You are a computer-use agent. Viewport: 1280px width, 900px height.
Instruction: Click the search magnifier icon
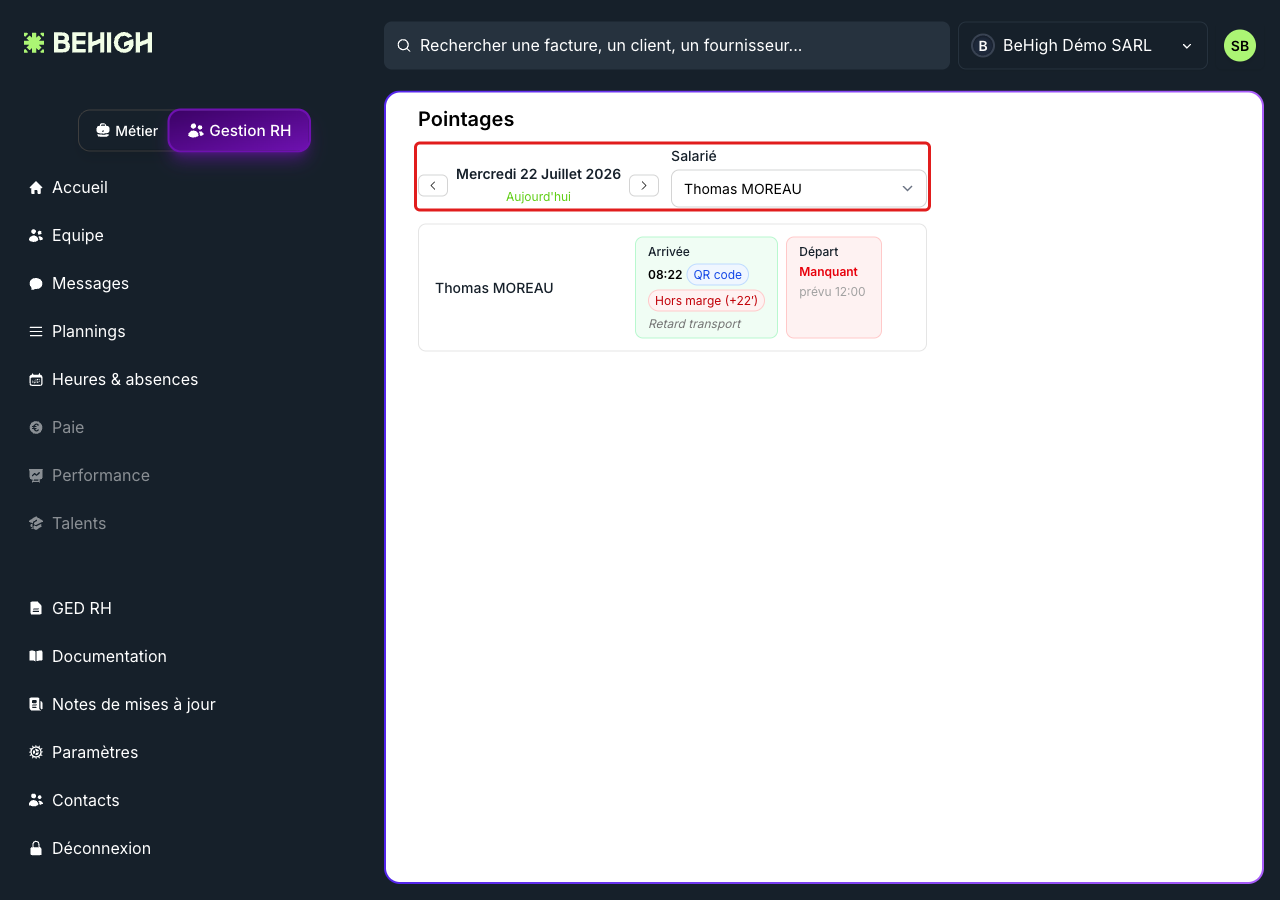(404, 46)
